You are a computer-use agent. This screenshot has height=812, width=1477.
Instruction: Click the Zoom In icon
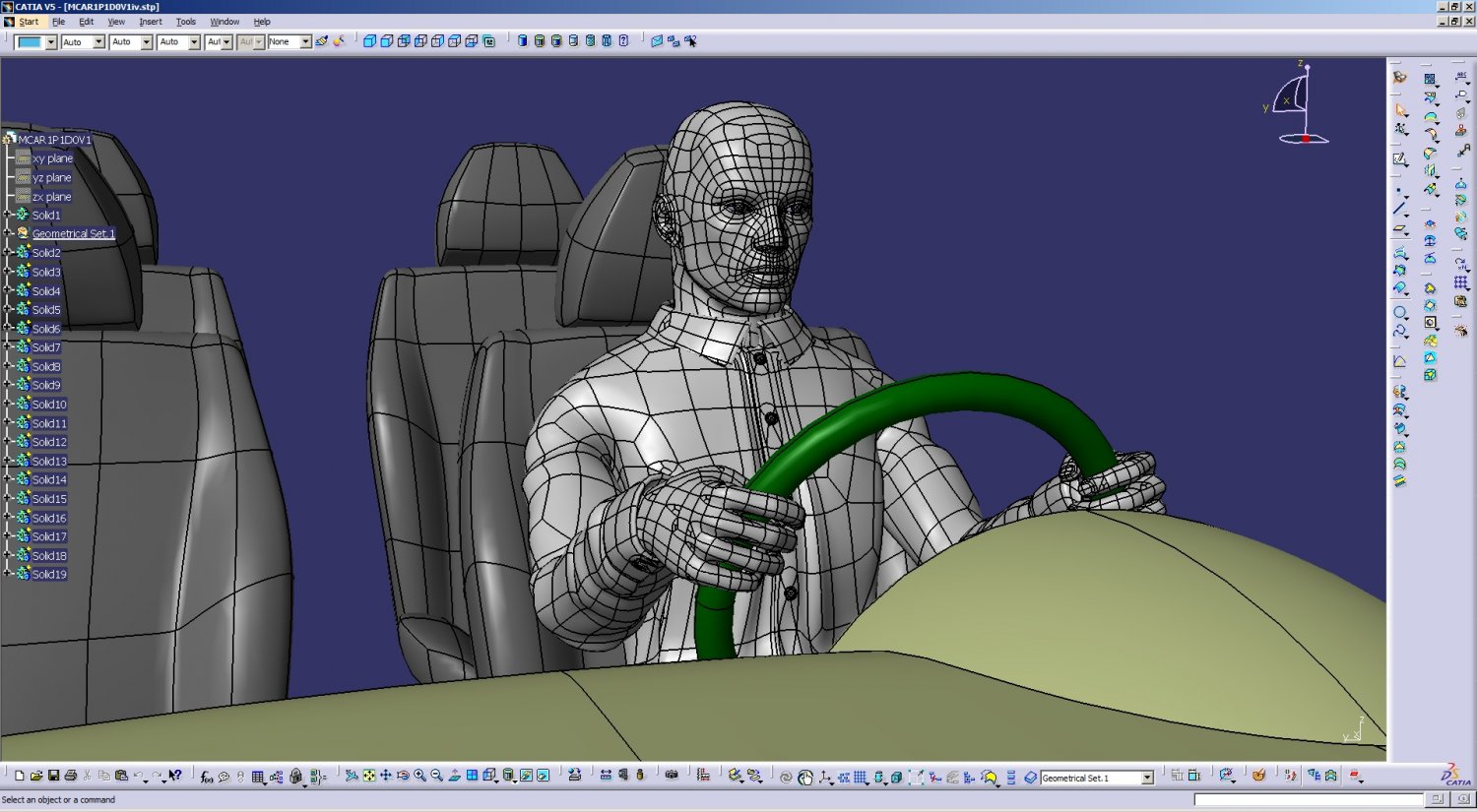[x=418, y=777]
